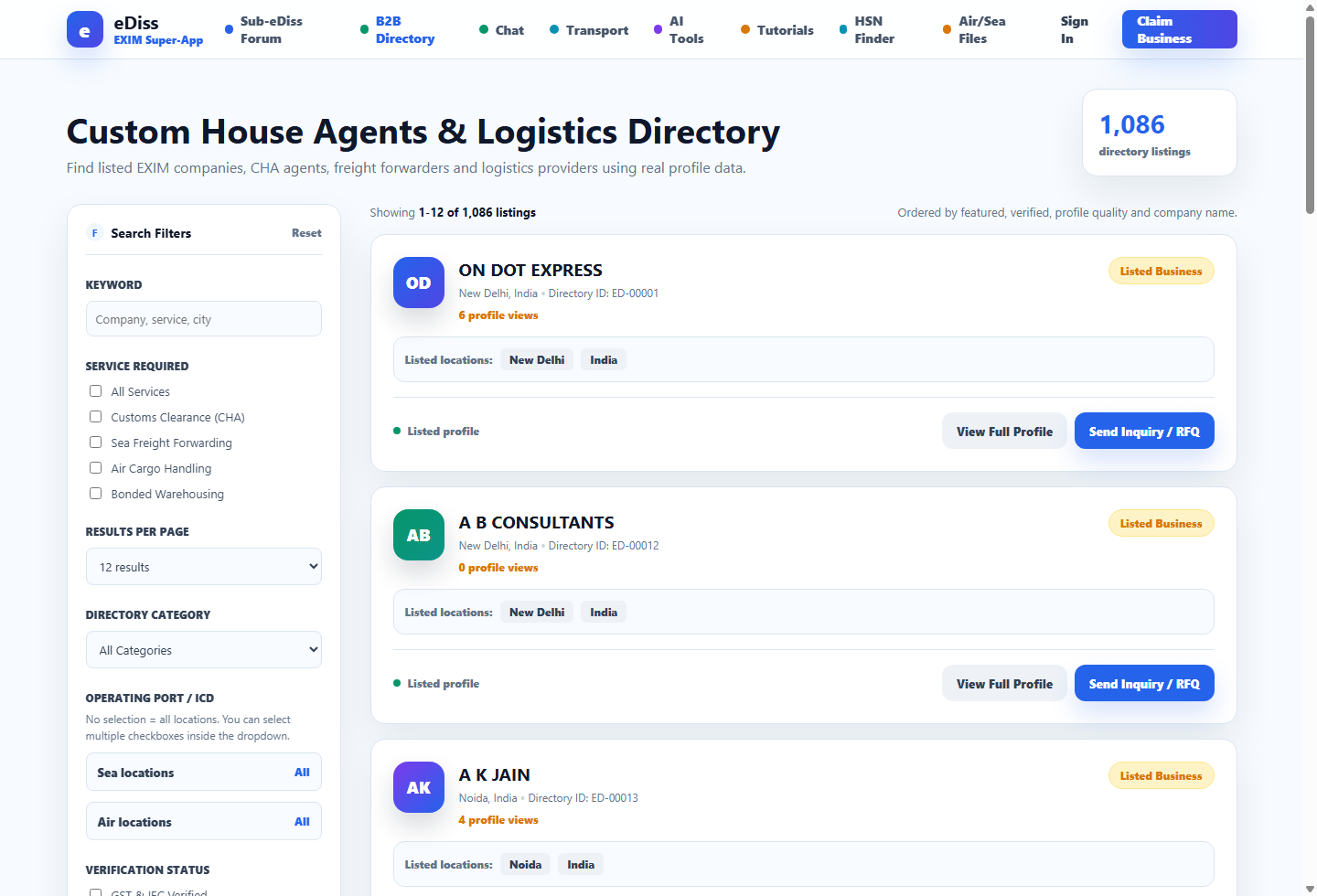View Full Profile of A B CONSULTANTS

tap(1004, 684)
